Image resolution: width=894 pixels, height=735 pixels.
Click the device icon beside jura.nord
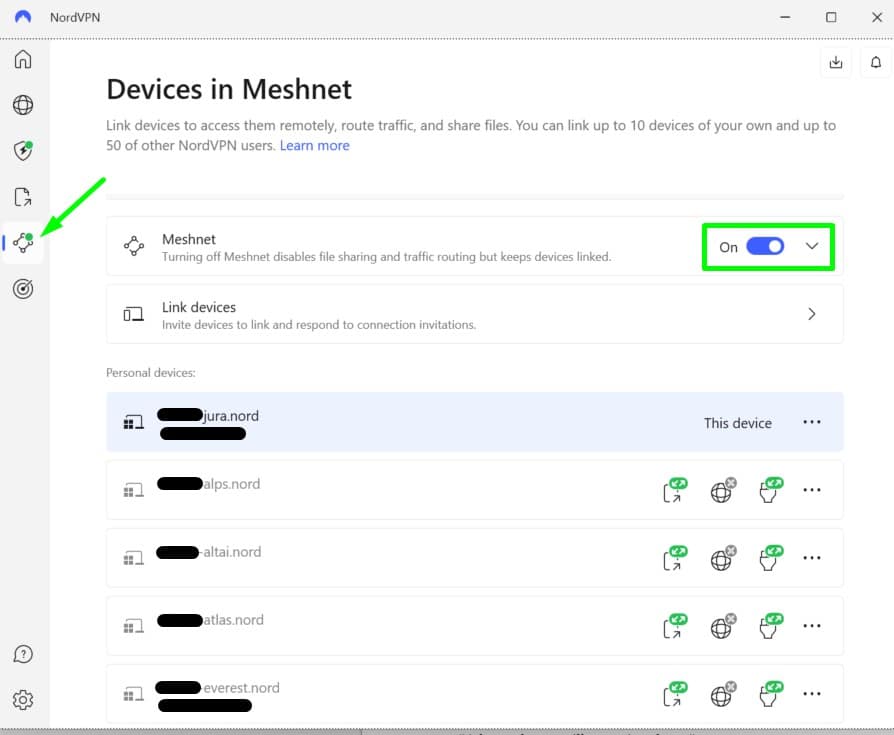[x=134, y=423]
